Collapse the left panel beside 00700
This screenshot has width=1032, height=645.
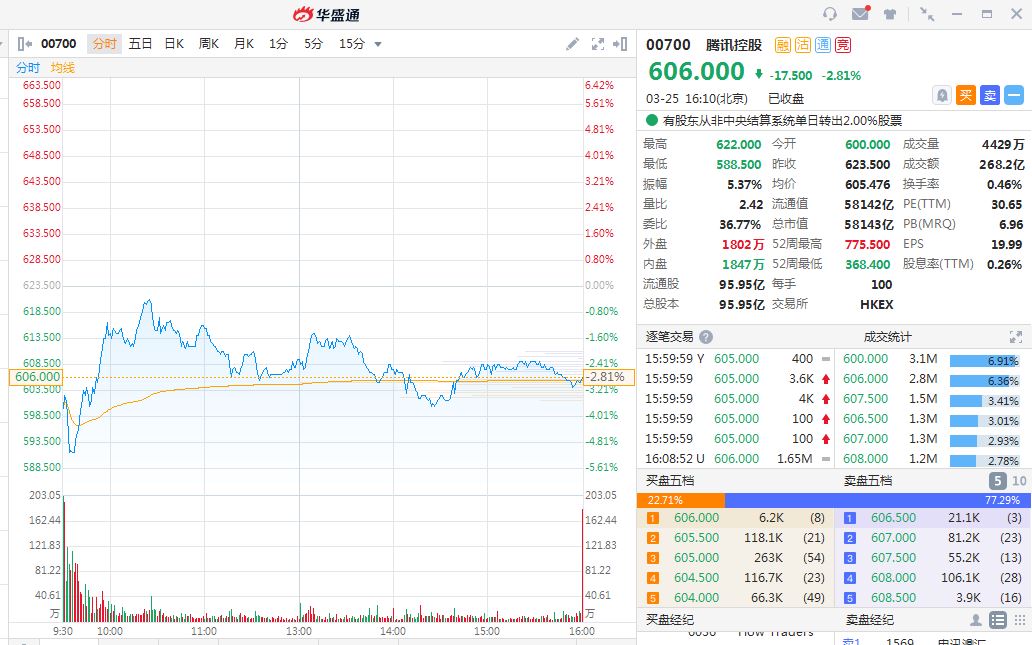25,44
